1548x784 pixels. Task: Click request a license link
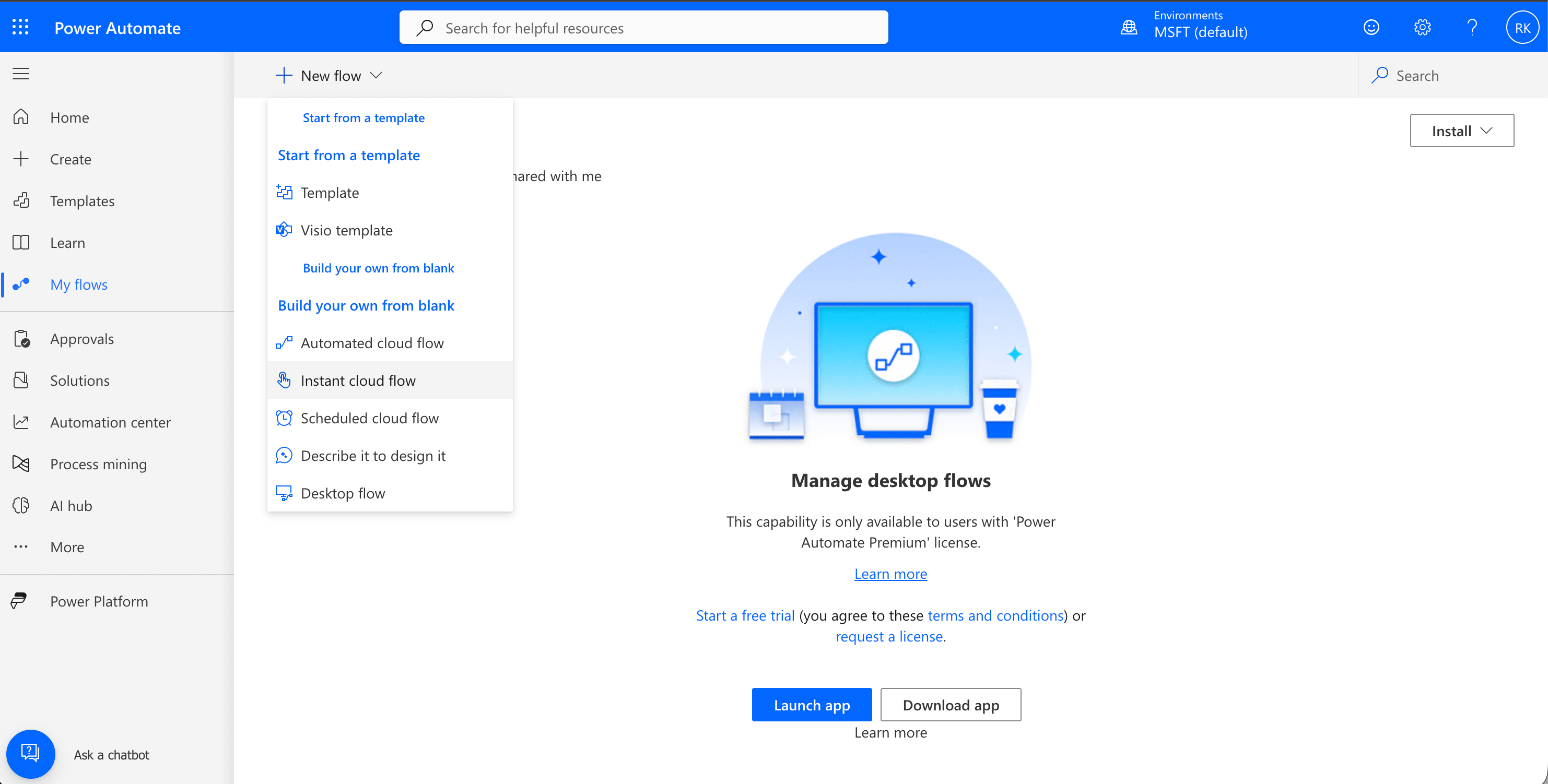(889, 636)
